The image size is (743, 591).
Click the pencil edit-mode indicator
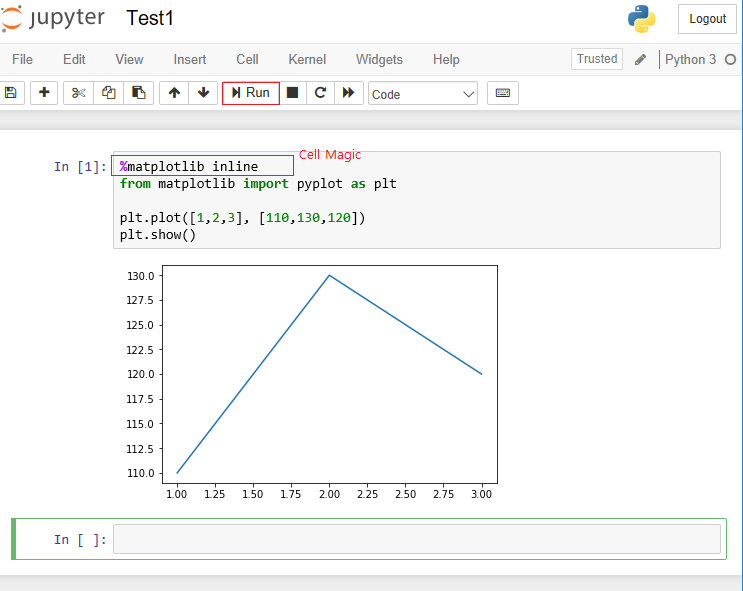(640, 59)
